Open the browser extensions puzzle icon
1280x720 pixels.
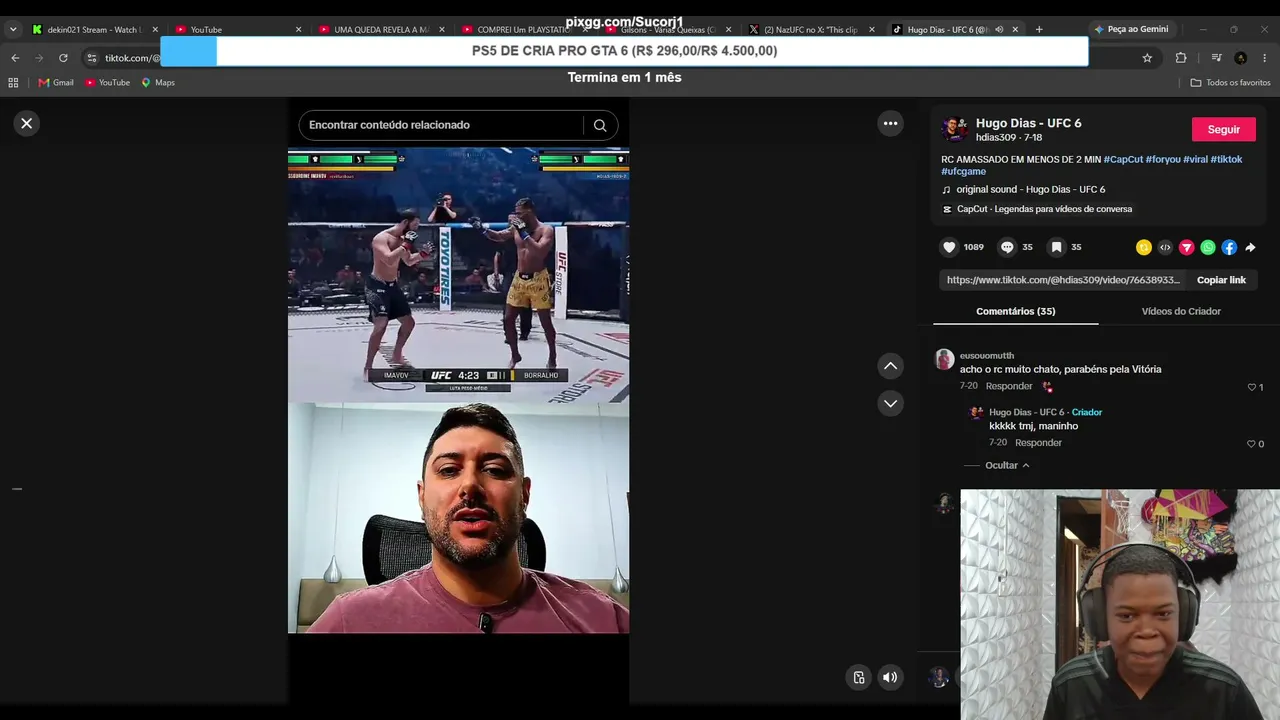pos(1181,58)
